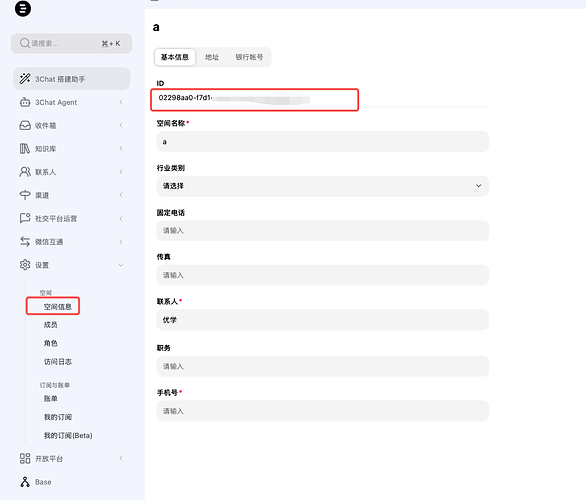Image resolution: width=586 pixels, height=500 pixels.
Task: Switch to the 地址 tab
Action: coord(212,57)
